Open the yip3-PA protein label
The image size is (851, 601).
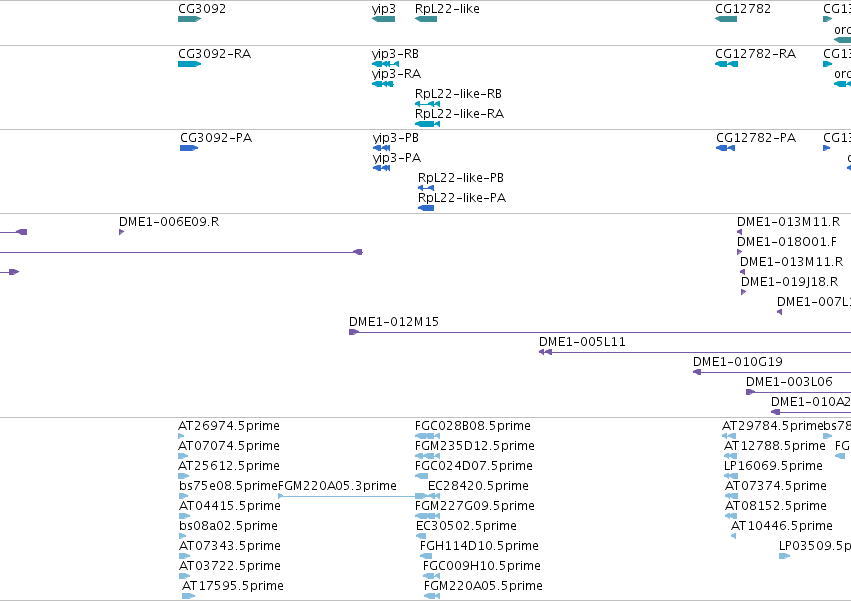click(x=397, y=158)
